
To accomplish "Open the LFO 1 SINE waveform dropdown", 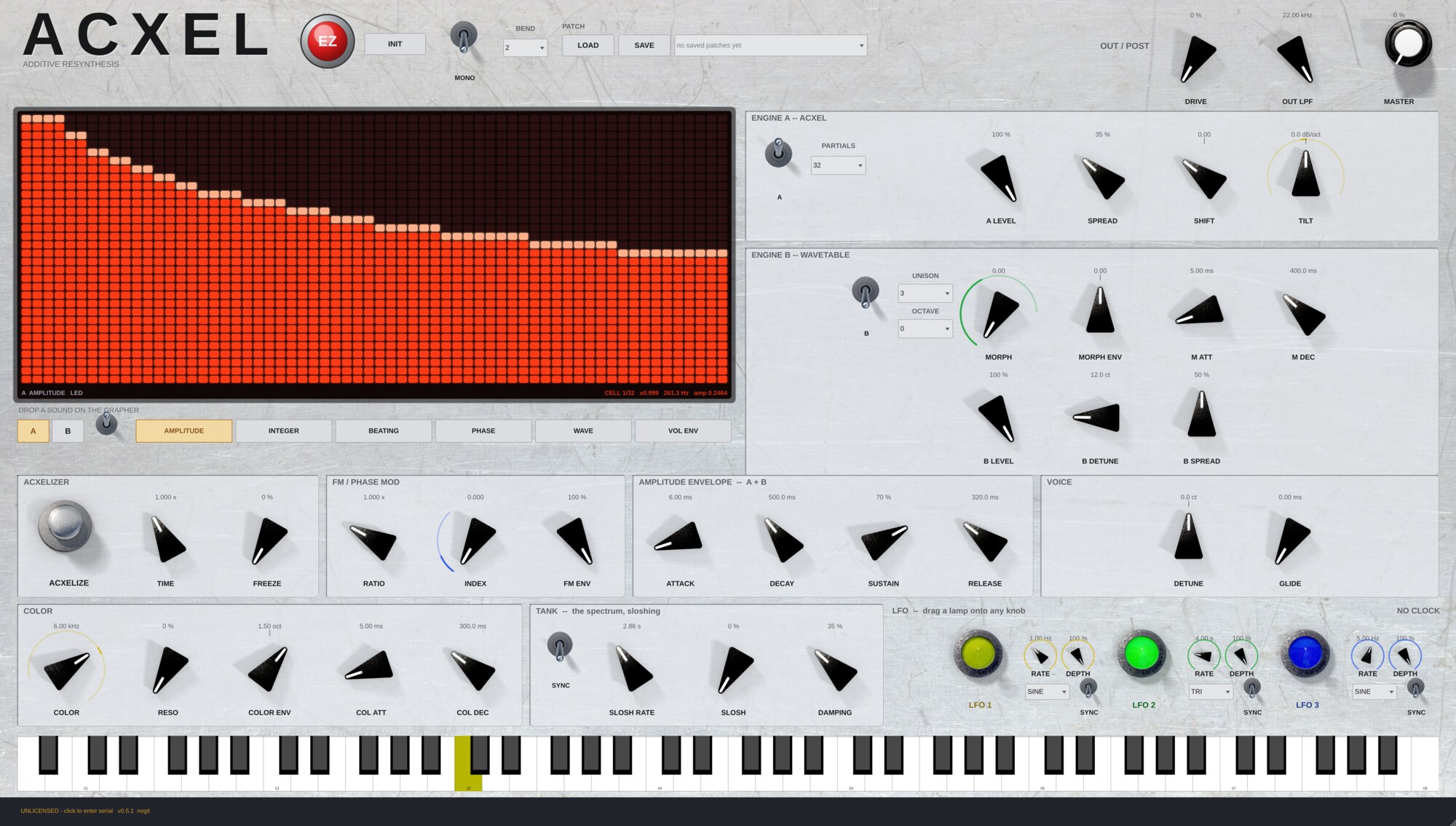I will [1047, 692].
